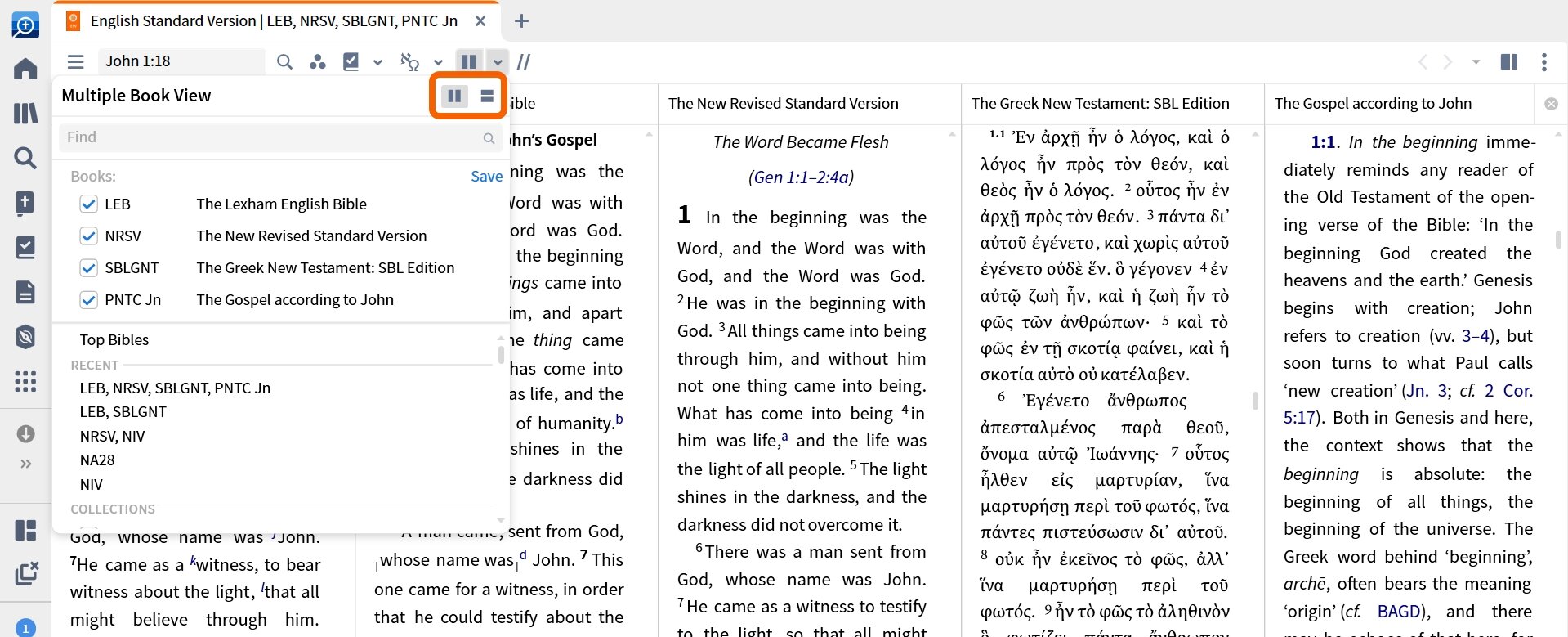Screen dimensions: 1568x637
Task: Click the reading plan checkmark book icon
Action: coord(351,61)
